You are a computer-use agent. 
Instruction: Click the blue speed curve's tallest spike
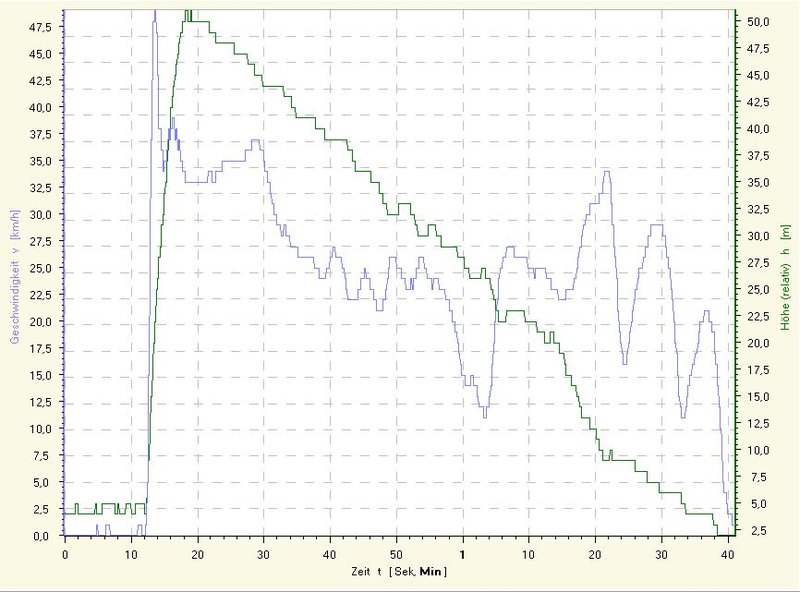pyautogui.click(x=154, y=12)
